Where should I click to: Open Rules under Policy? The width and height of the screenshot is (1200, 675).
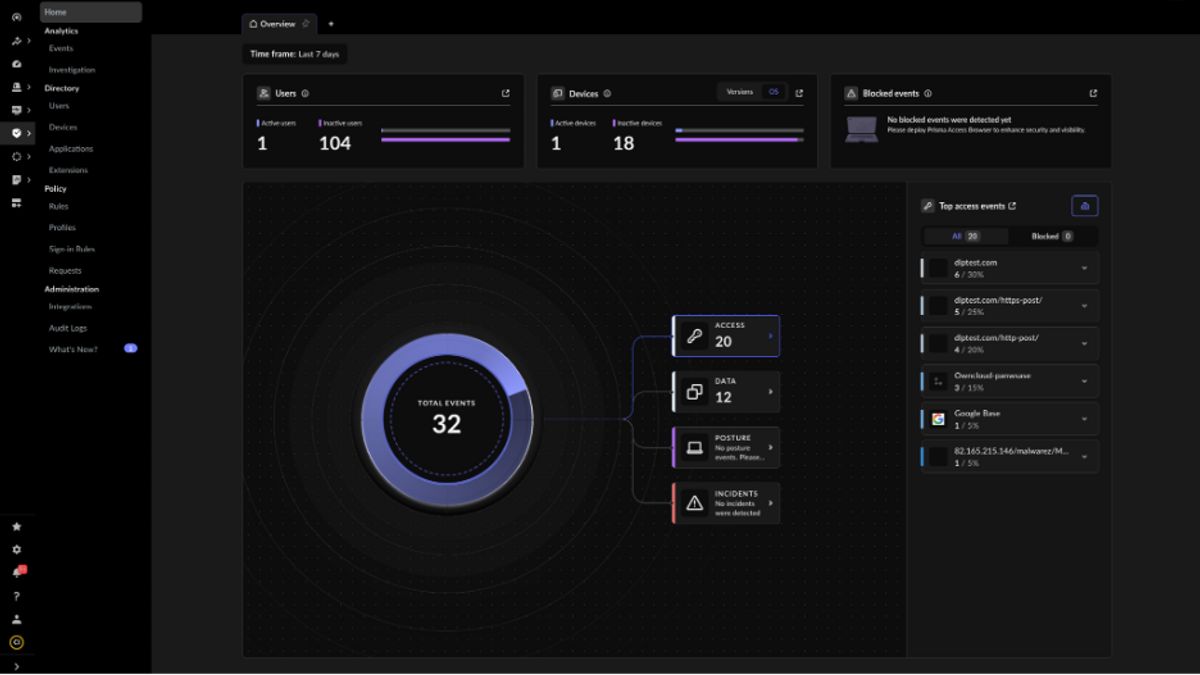(58, 206)
